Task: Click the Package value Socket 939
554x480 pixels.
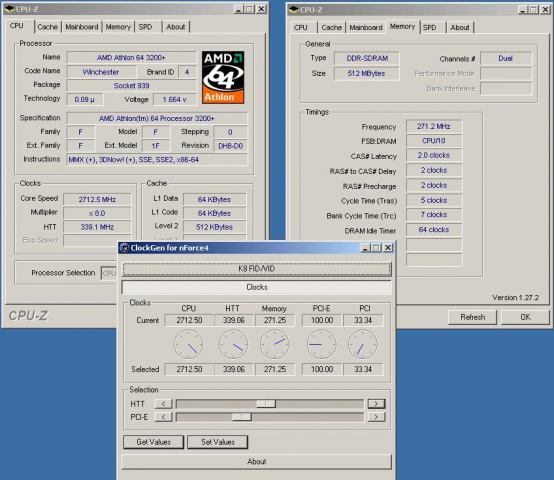Action: coord(131,85)
